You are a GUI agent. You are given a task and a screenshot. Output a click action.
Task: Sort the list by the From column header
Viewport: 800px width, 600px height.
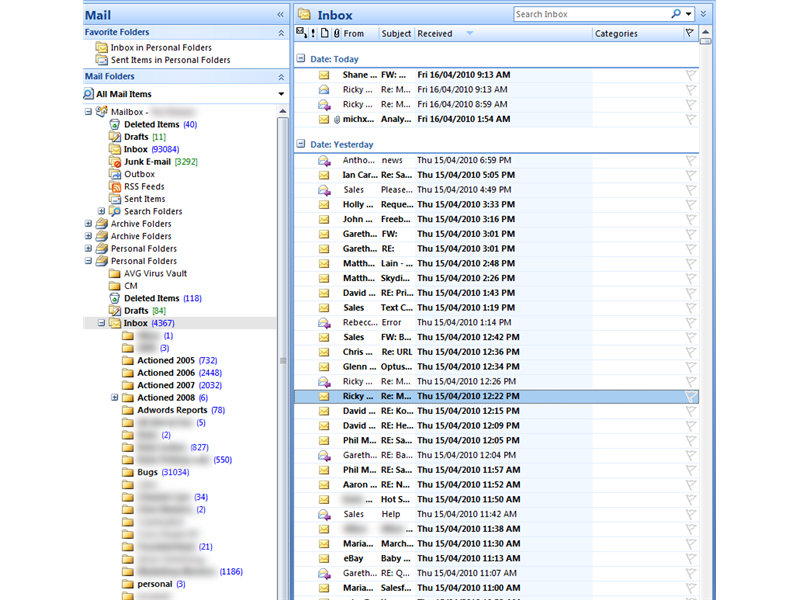tap(355, 33)
